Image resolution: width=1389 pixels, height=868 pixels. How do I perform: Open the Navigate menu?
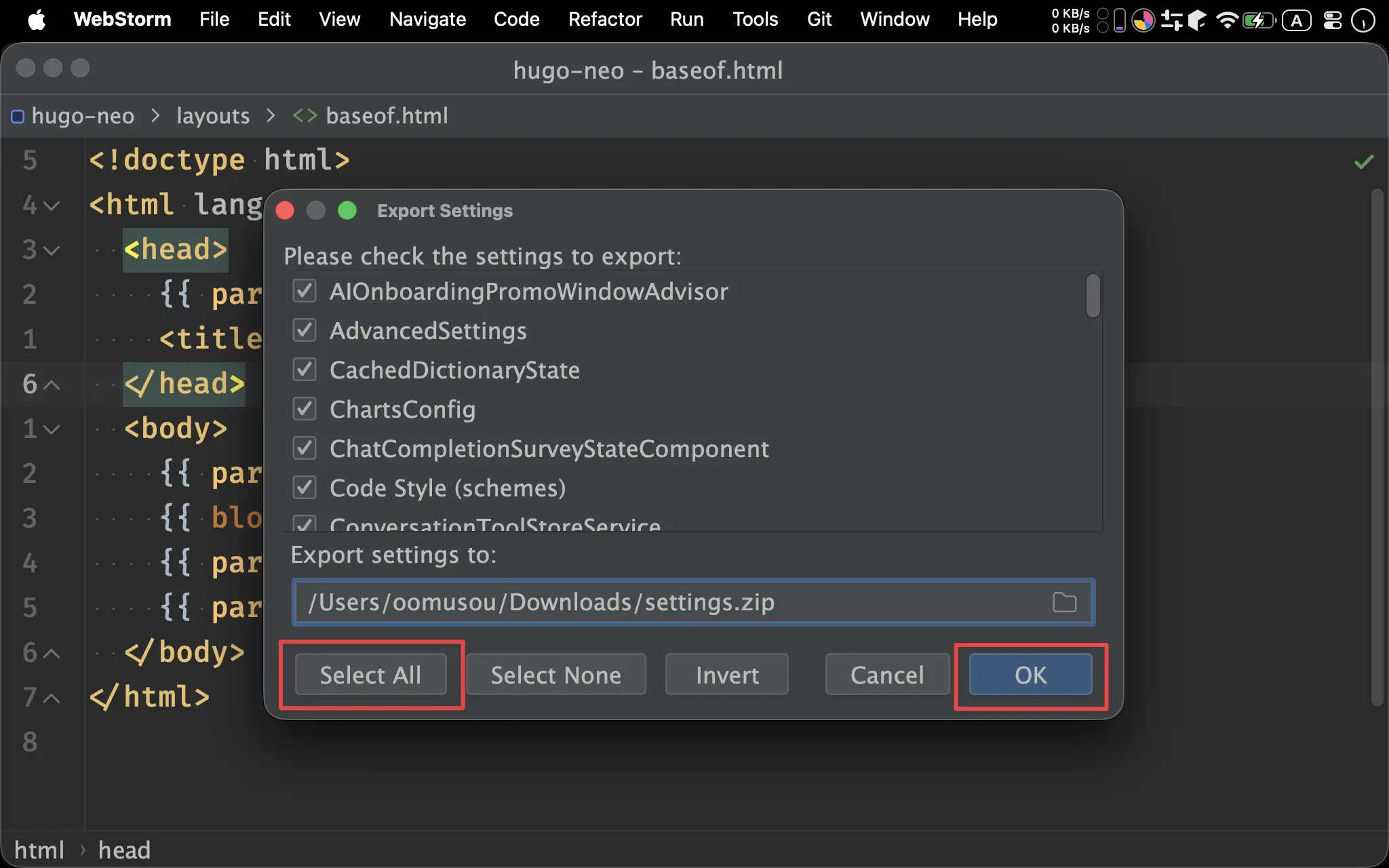tap(427, 20)
